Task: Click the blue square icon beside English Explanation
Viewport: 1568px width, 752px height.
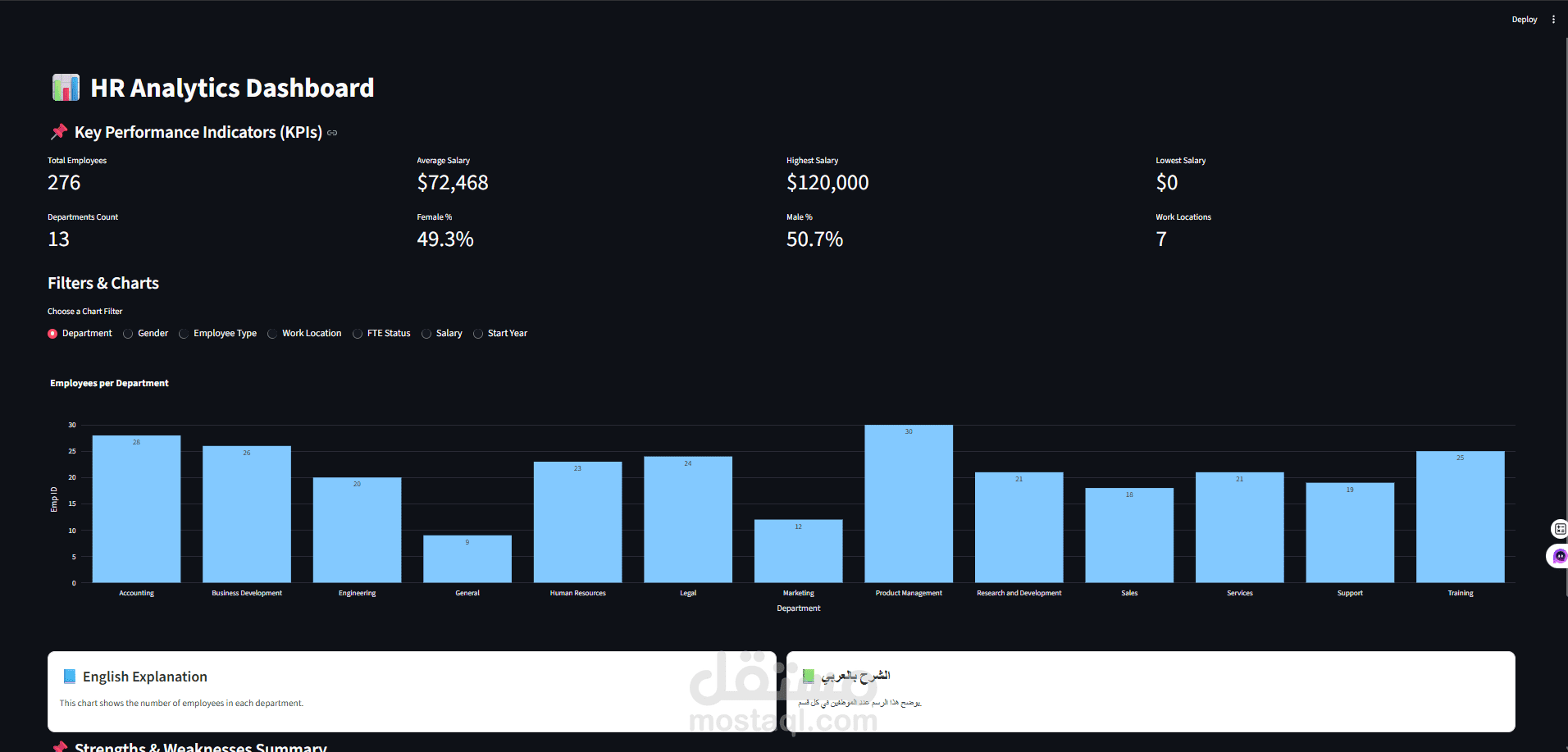Action: (x=69, y=676)
